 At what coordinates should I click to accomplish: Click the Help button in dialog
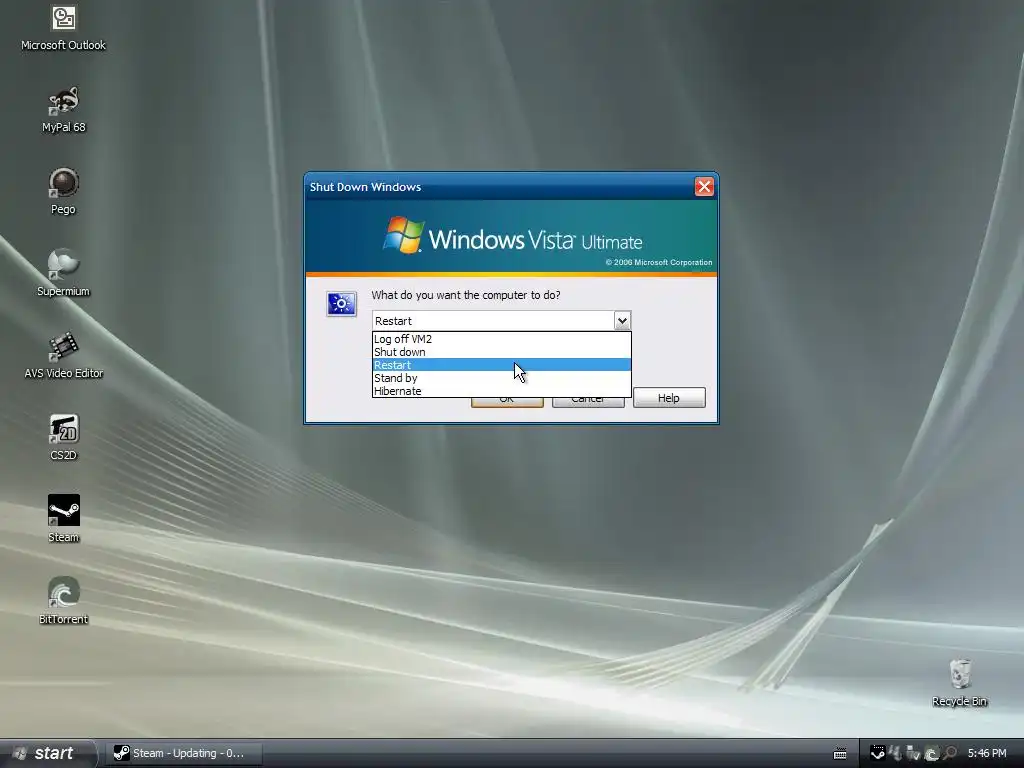click(669, 398)
